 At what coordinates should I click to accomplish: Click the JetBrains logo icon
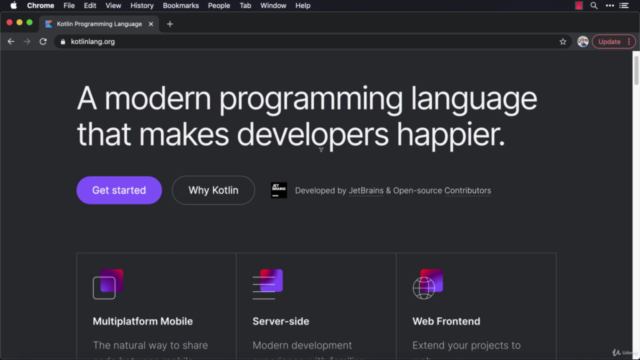279,190
